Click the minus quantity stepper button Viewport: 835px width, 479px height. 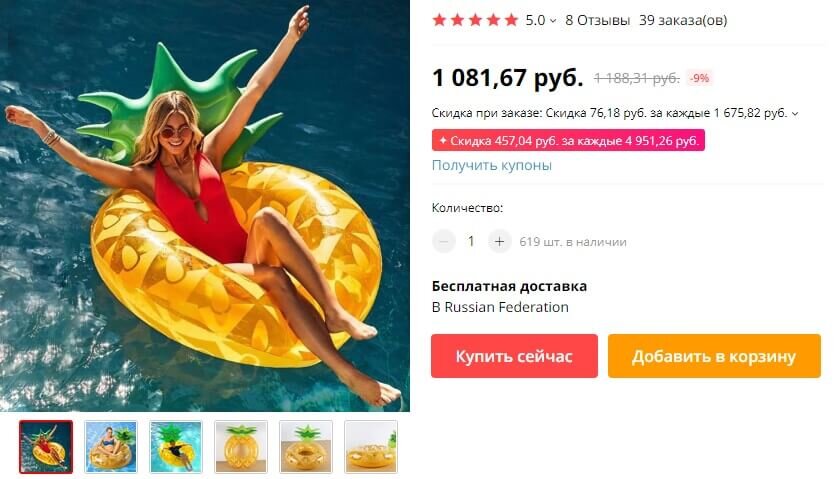pos(444,242)
